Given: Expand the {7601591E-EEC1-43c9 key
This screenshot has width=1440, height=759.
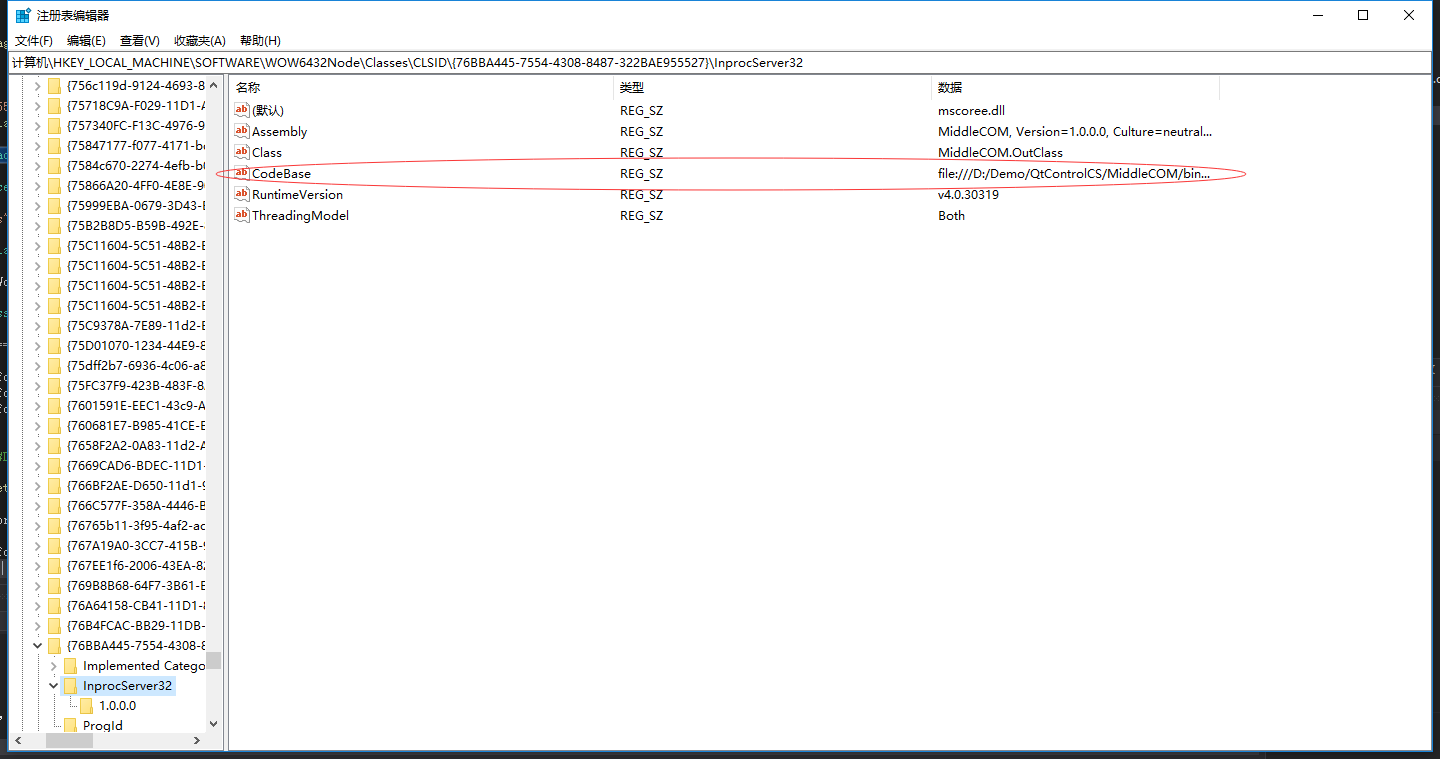Looking at the screenshot, I should point(38,405).
